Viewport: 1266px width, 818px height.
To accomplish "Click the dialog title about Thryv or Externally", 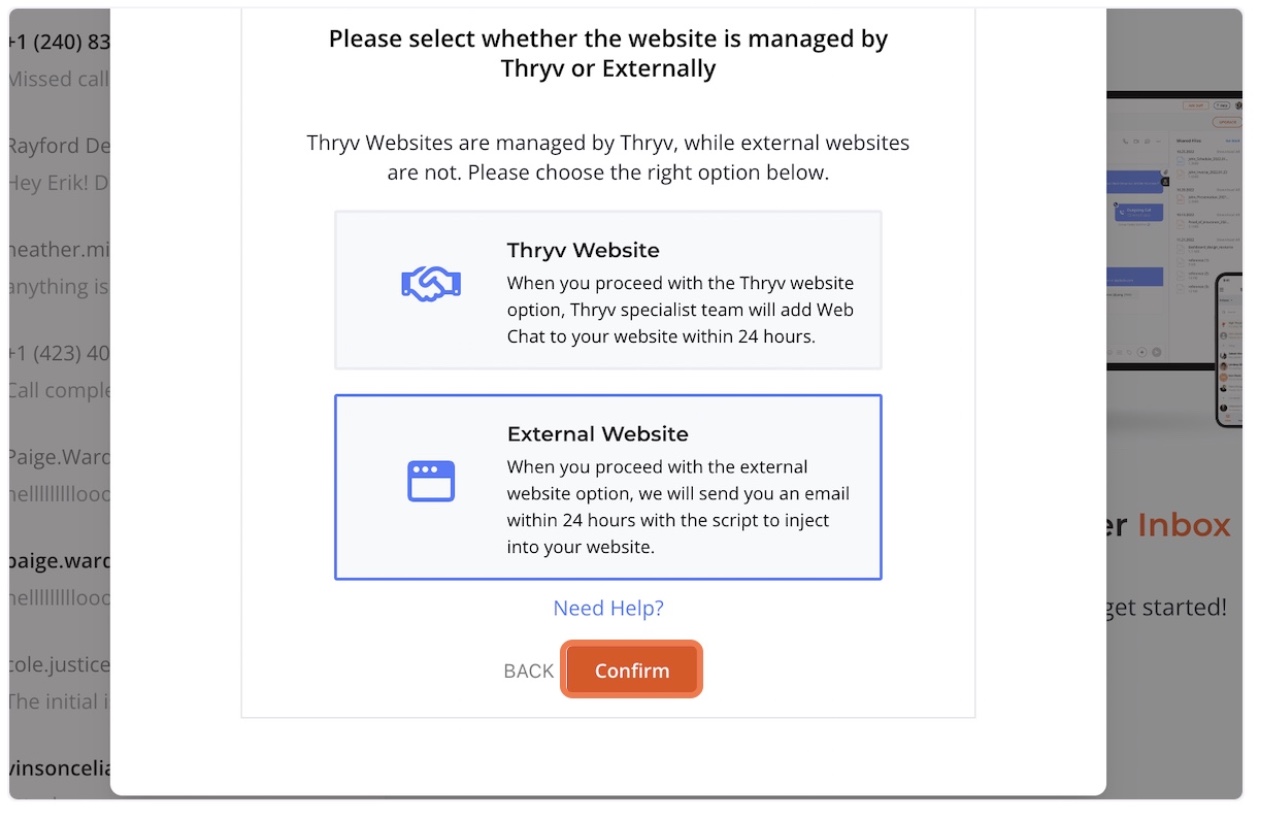I will tap(608, 54).
